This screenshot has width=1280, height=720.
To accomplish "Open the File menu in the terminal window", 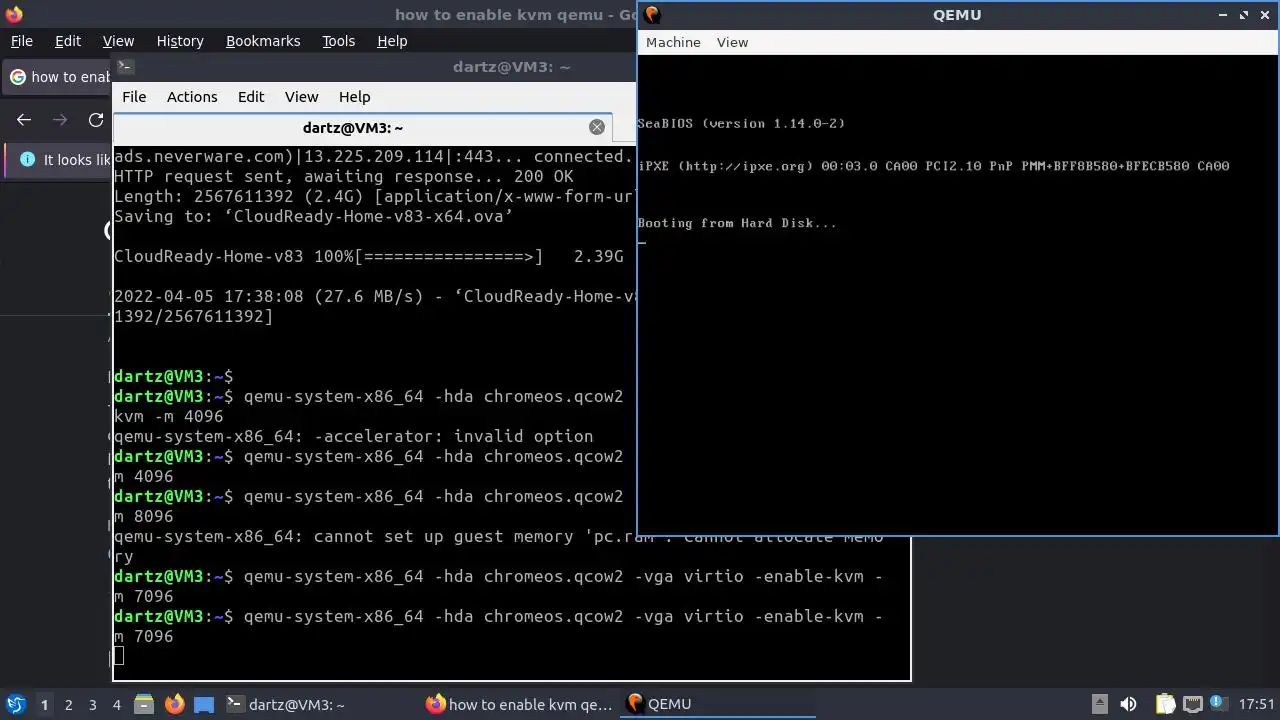I will click(x=134, y=97).
